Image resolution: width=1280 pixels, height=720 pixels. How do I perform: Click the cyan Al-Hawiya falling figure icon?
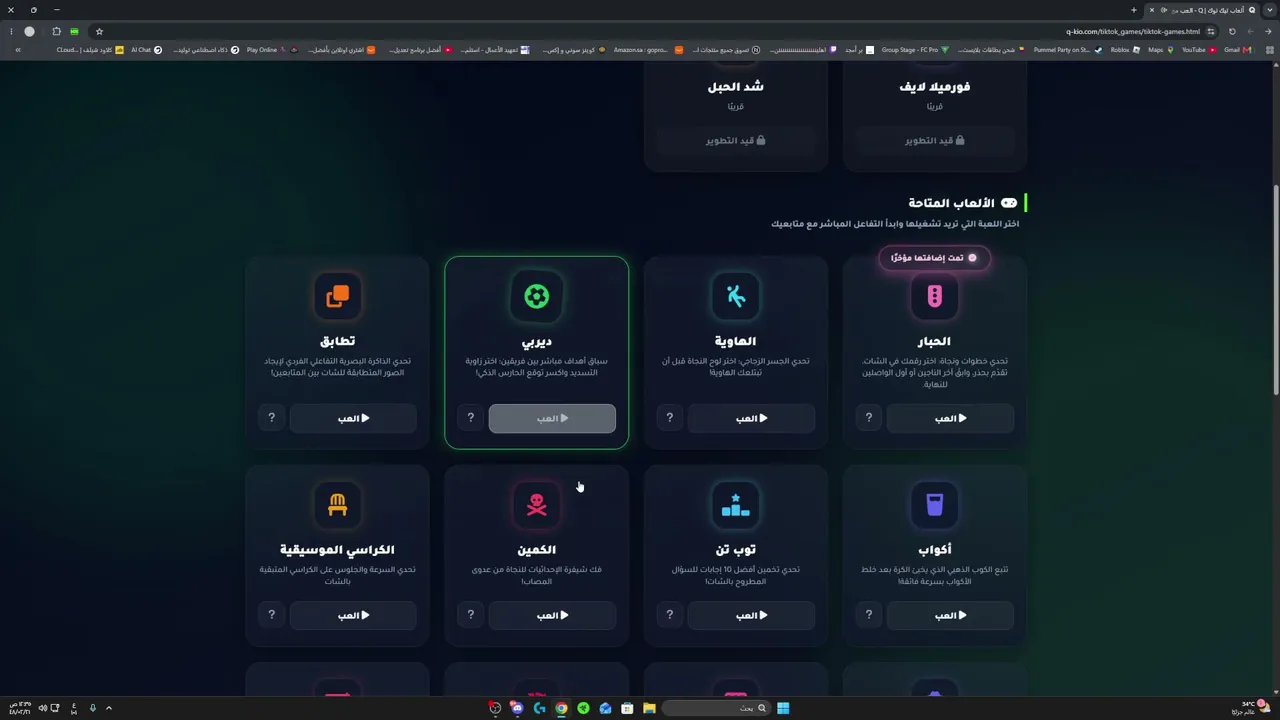pos(736,296)
